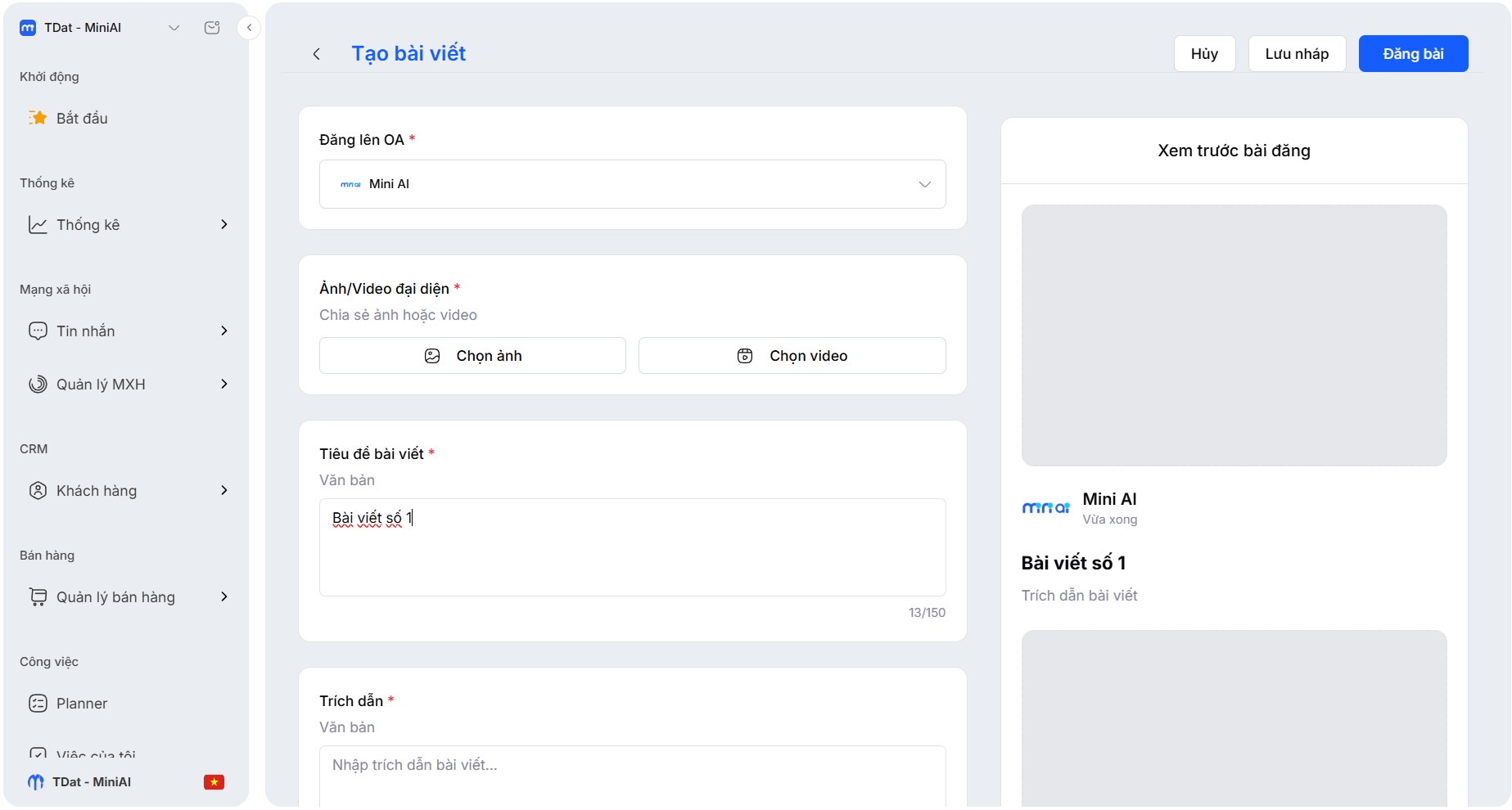Click the Chọn ảnh button
Viewport: 1512px width, 810px height.
[472, 356]
